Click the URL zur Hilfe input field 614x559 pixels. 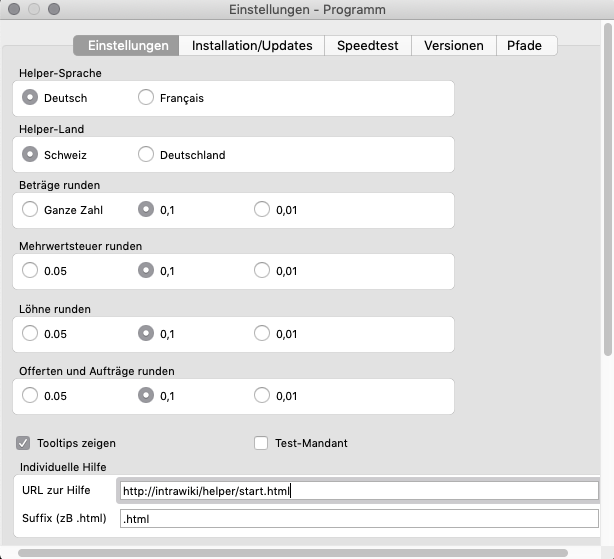(x=357, y=491)
